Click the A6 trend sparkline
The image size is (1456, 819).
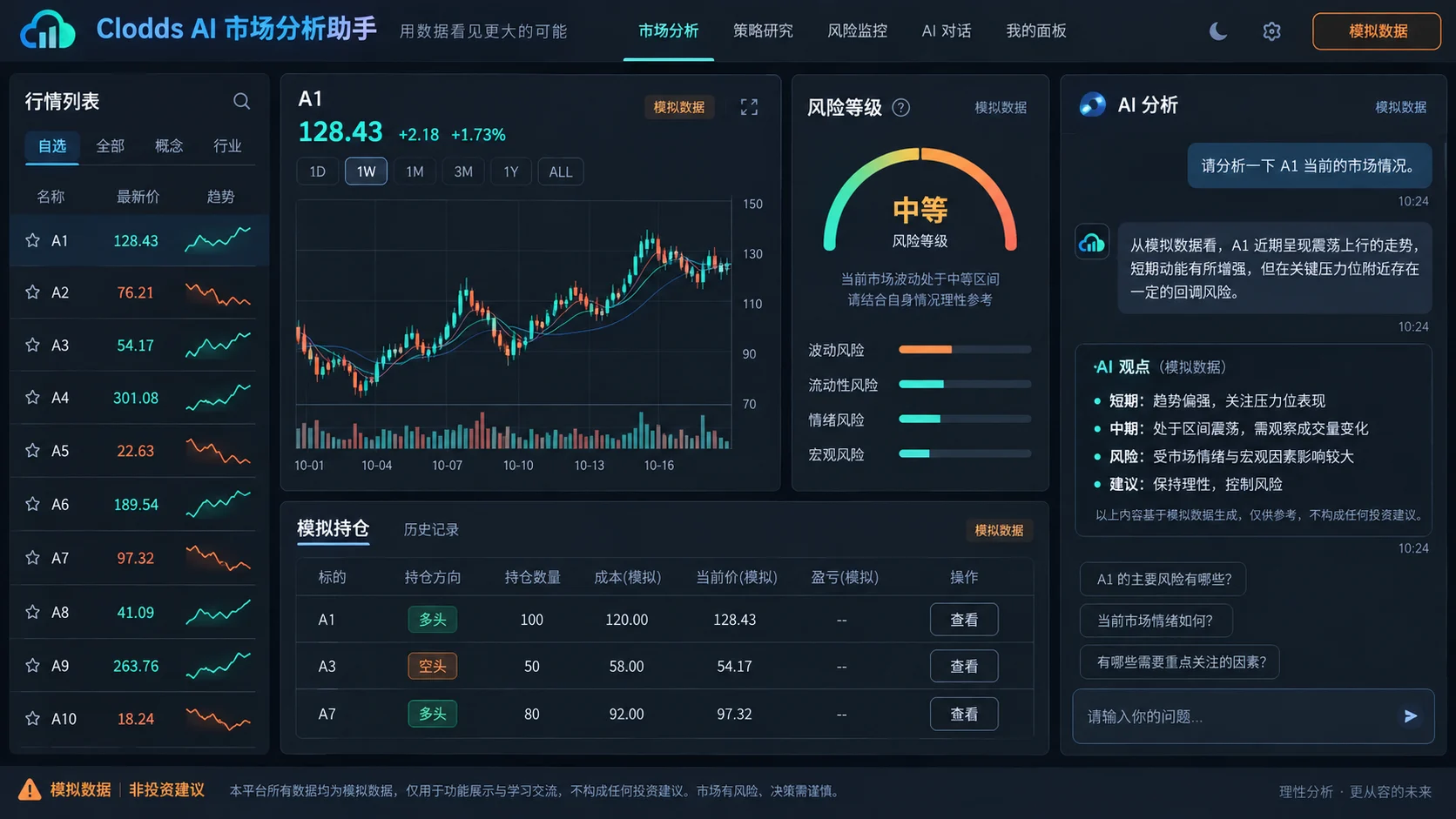click(x=218, y=503)
